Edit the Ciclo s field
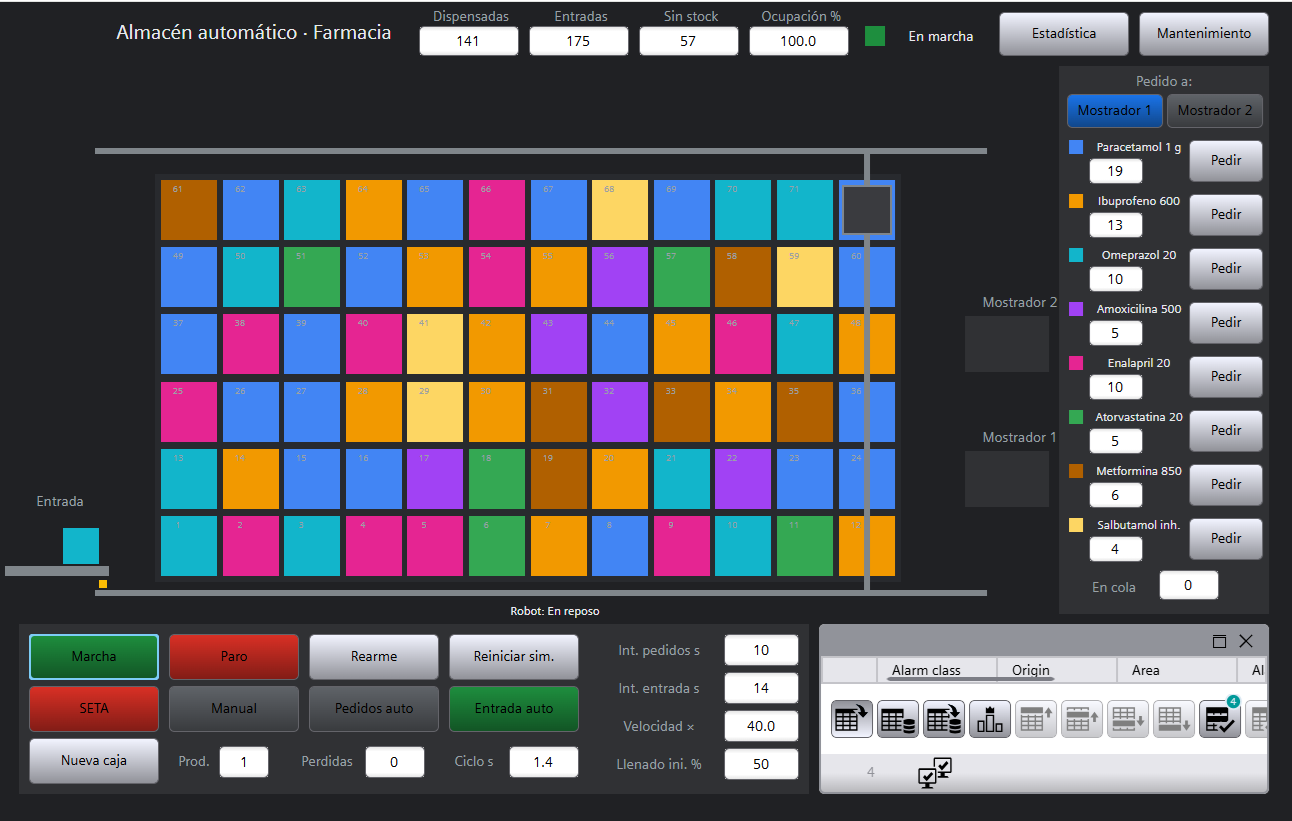Screen dimensions: 1292x821 [x=544, y=762]
